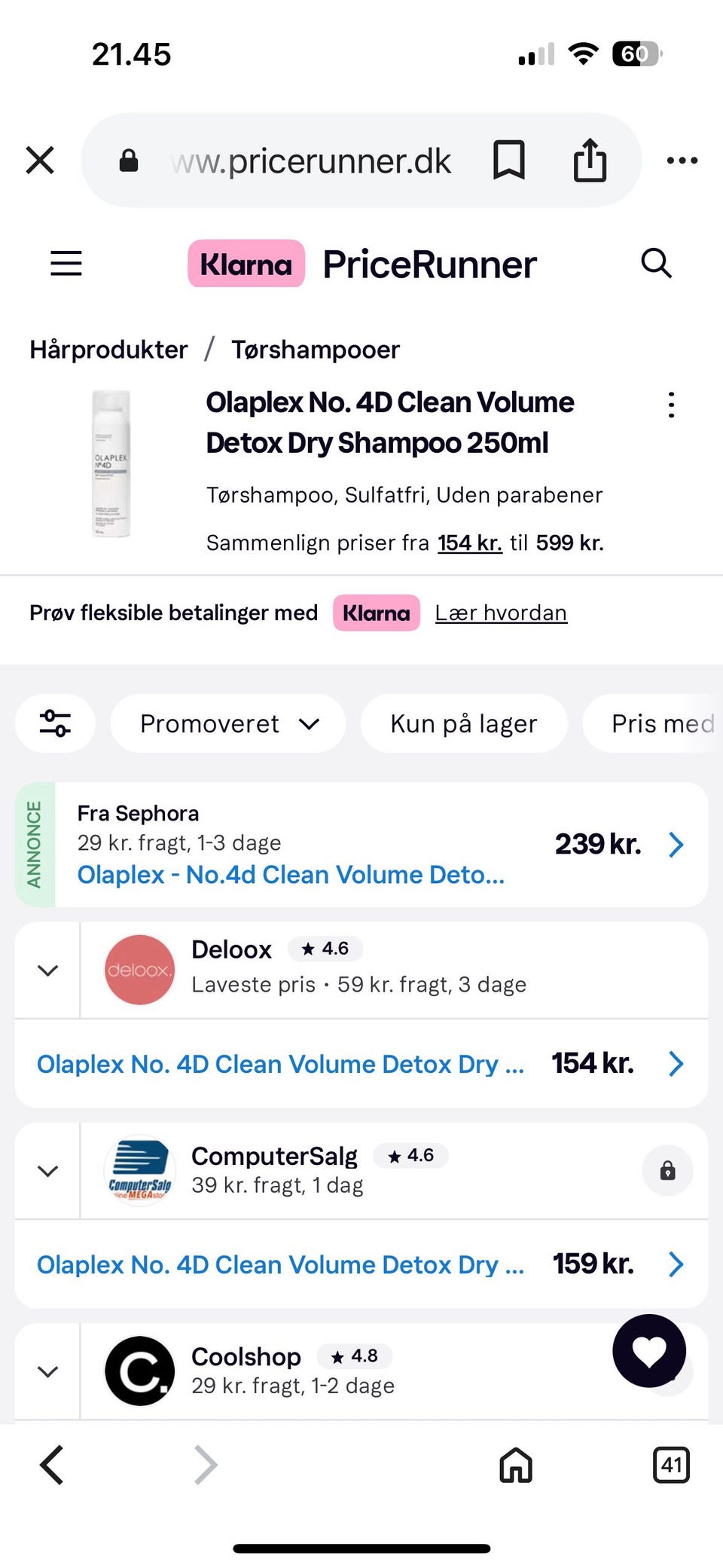Go to the Tørshampooer breadcrumb category
Image resolution: width=723 pixels, height=1568 pixels.
click(x=315, y=350)
